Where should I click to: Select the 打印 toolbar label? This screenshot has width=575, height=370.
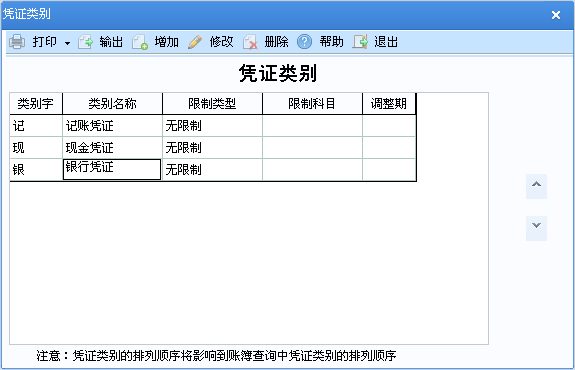45,42
